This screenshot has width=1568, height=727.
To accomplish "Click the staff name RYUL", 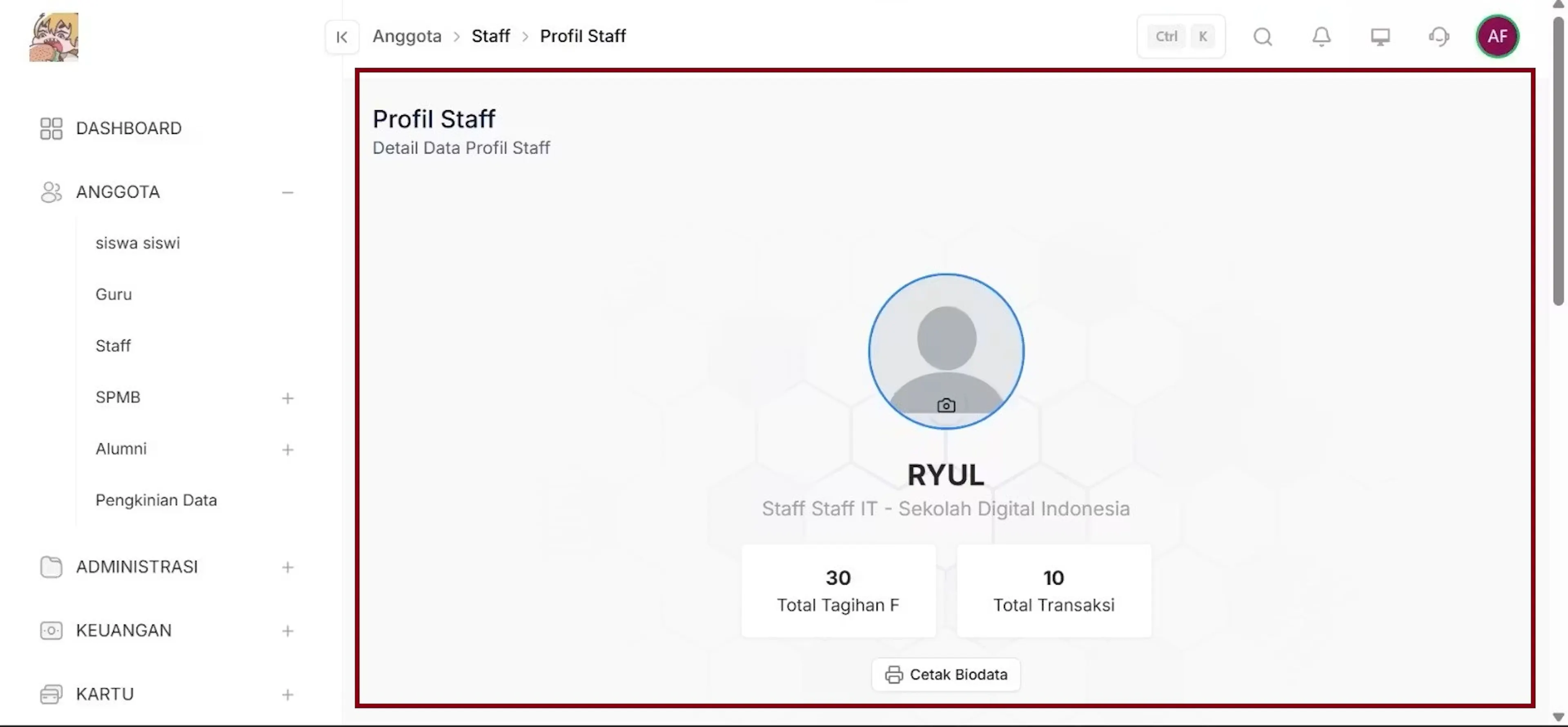I will point(945,476).
